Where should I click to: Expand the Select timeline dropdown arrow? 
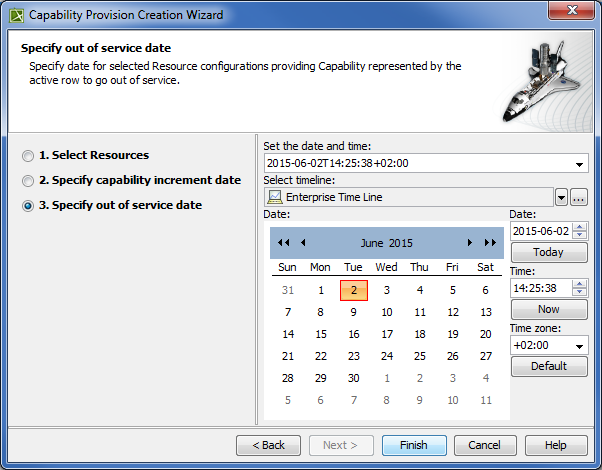point(561,198)
